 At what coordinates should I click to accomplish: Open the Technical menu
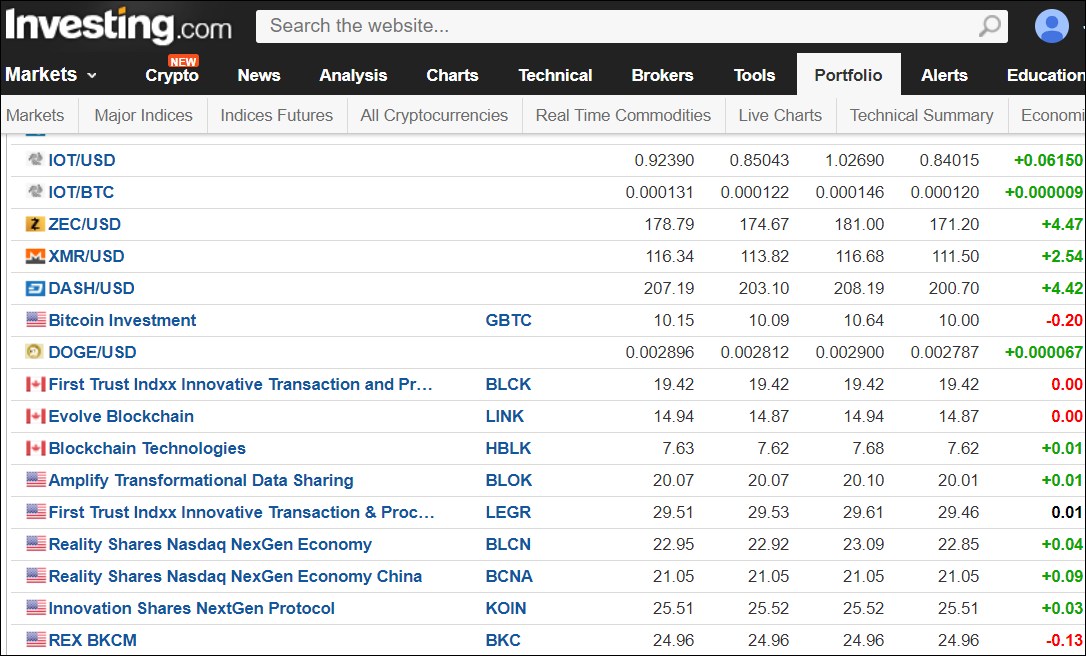[x=555, y=75]
